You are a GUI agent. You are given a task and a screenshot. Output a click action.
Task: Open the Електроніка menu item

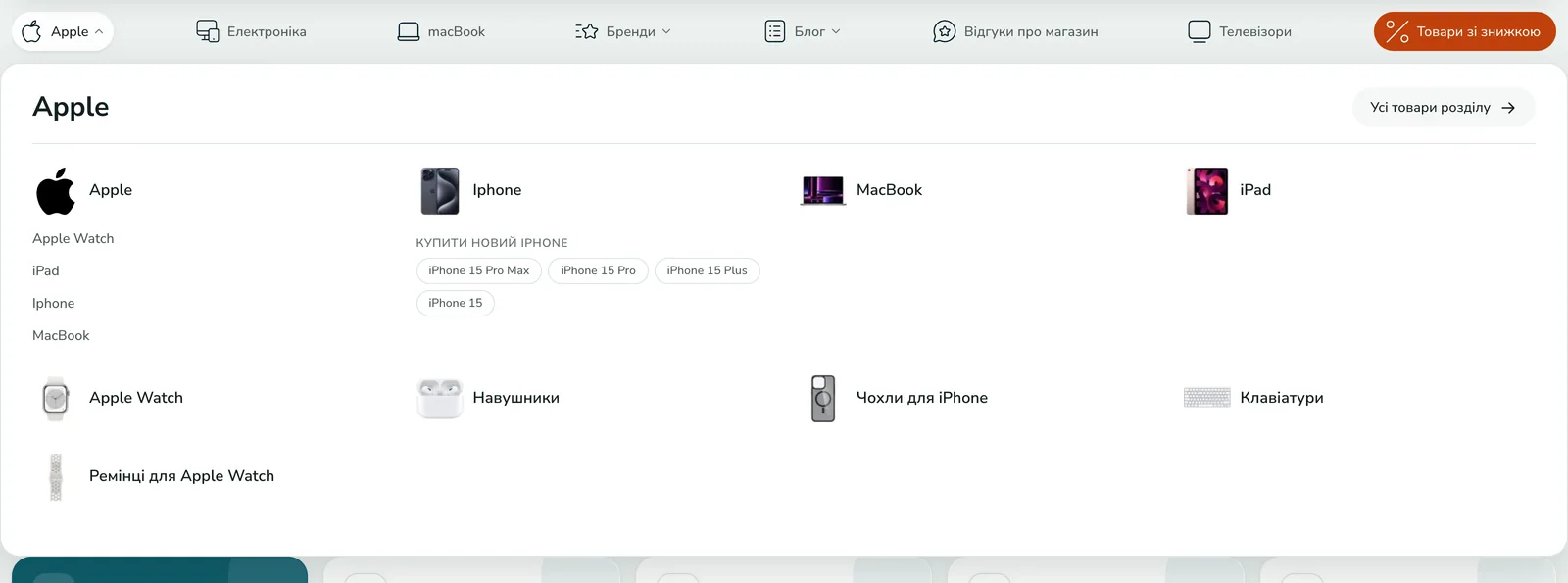[267, 31]
